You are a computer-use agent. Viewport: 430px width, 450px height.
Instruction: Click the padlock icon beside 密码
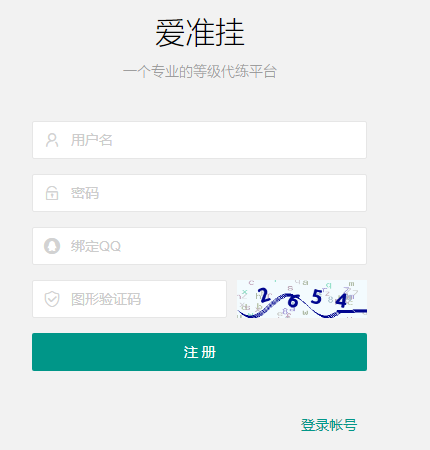pyautogui.click(x=52, y=193)
